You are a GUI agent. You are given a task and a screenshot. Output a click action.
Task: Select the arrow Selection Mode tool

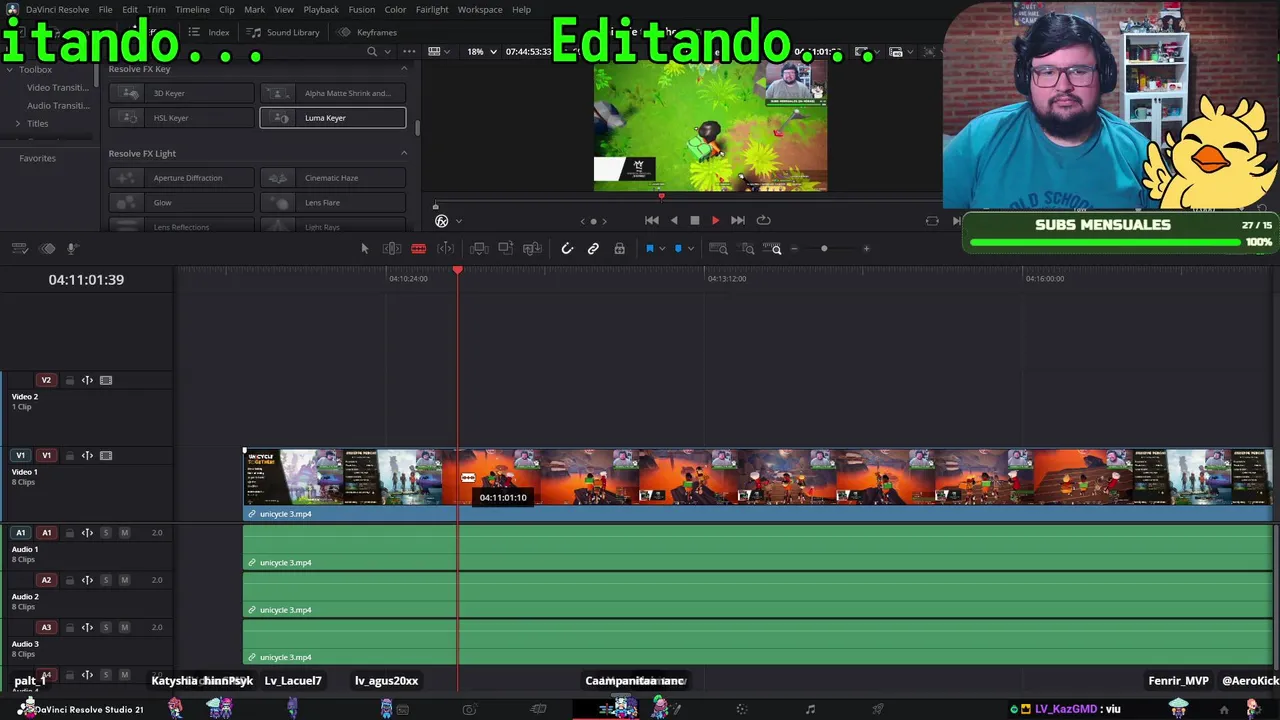coord(365,249)
